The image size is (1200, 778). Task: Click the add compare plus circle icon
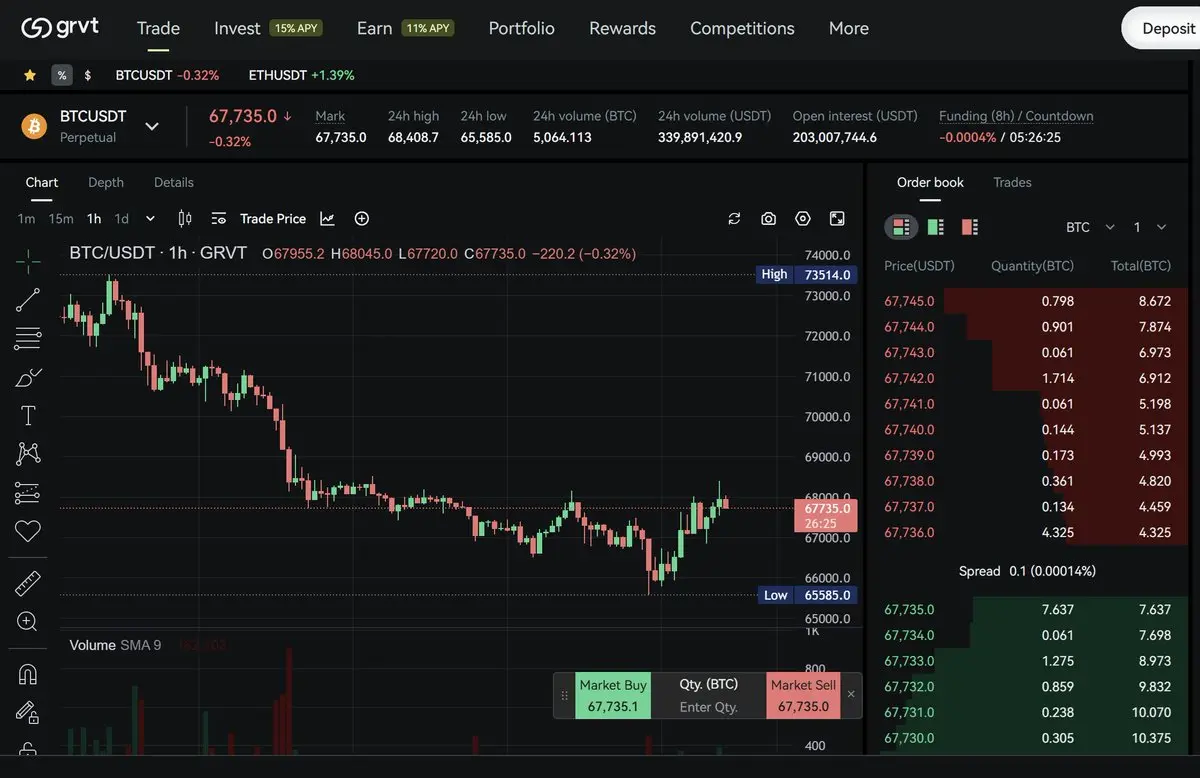(x=362, y=218)
